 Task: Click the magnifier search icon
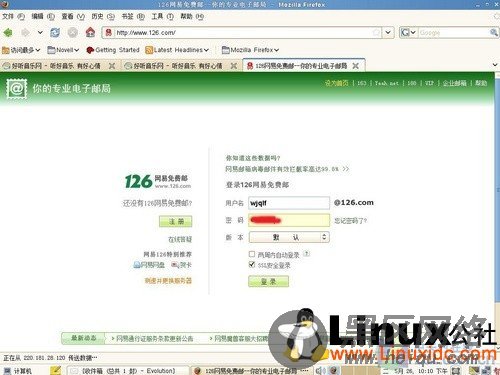click(x=494, y=33)
